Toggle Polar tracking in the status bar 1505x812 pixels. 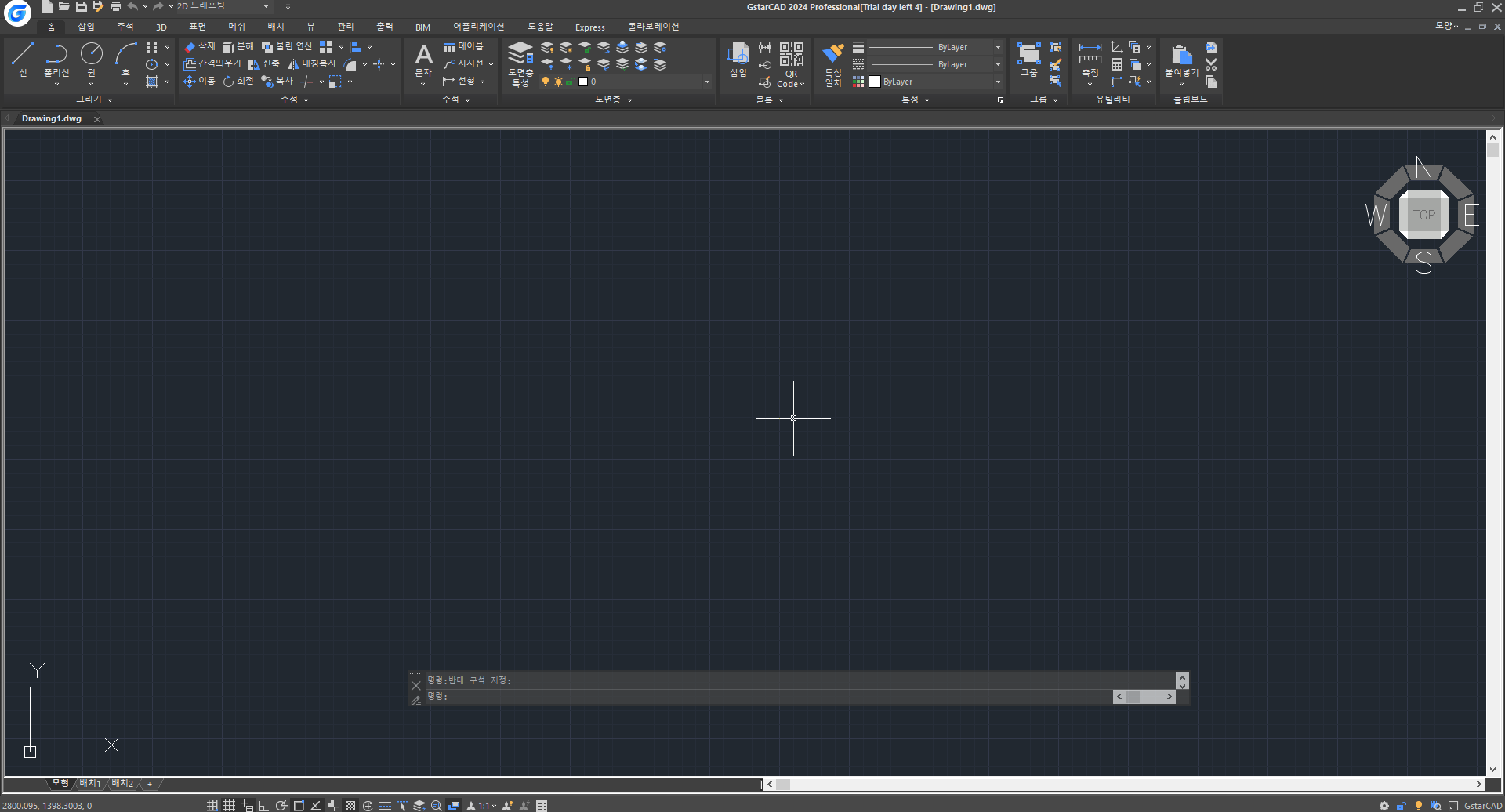(281, 806)
